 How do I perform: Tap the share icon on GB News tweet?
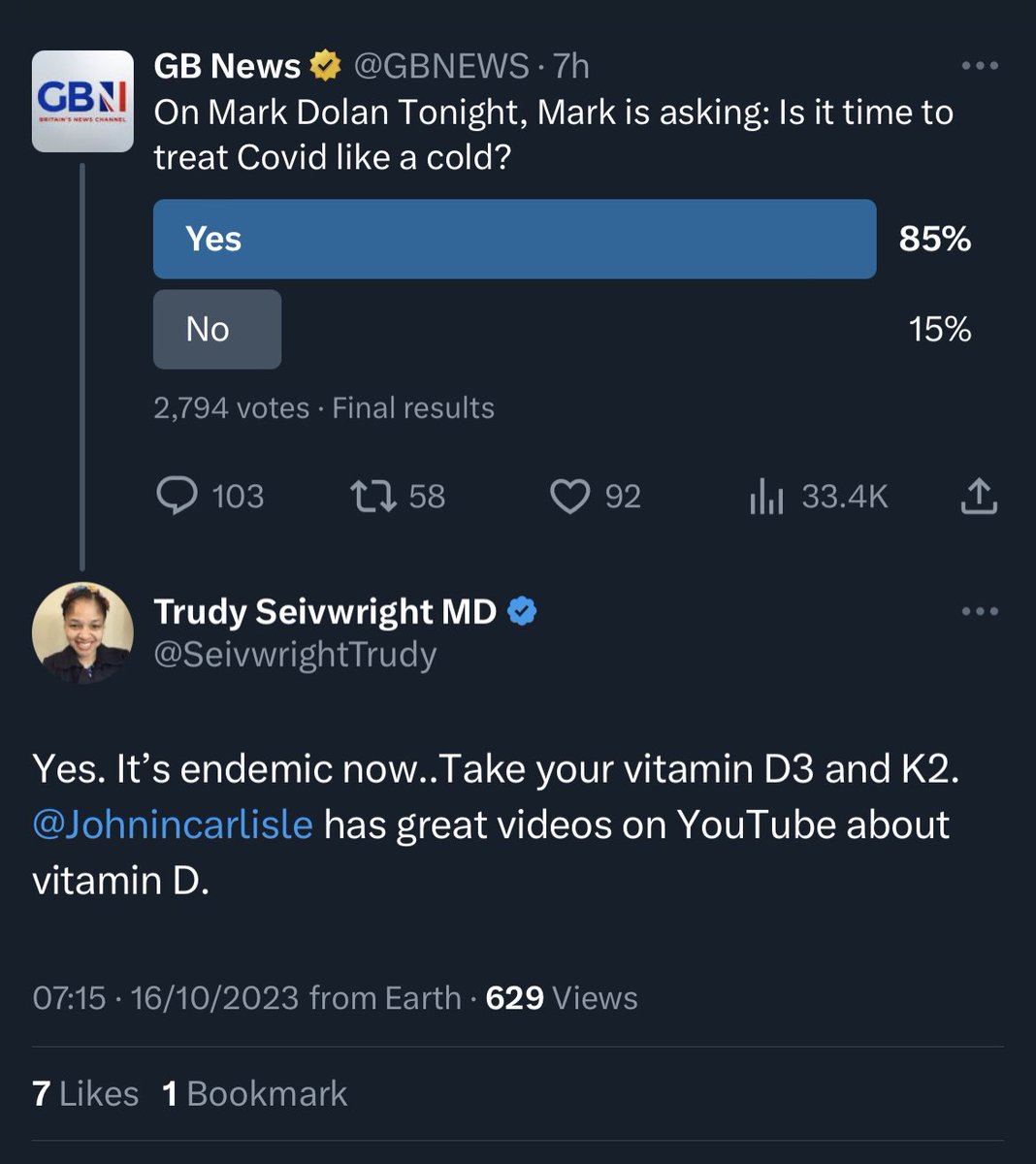[979, 496]
